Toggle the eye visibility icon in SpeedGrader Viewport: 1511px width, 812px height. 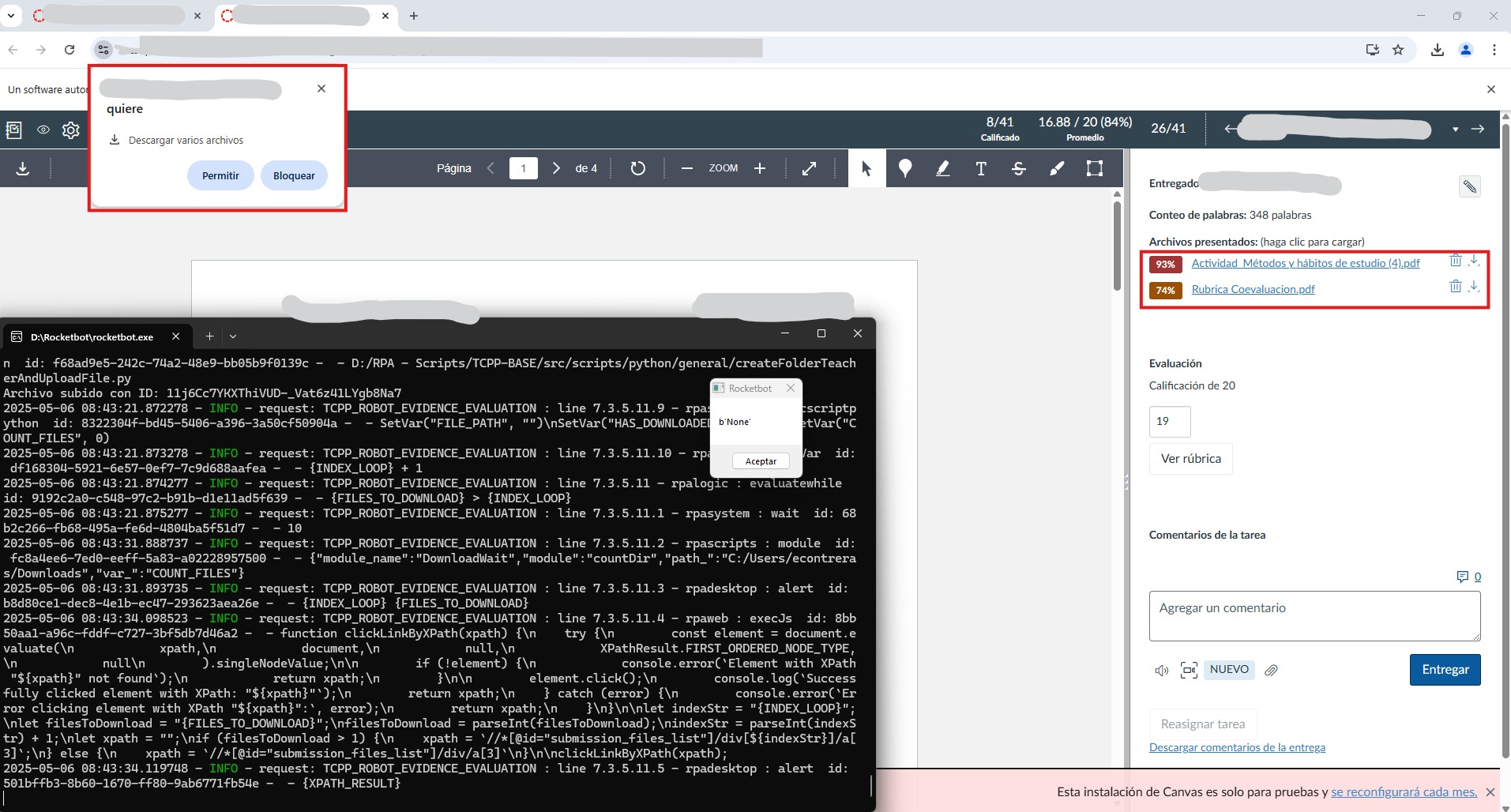43,130
